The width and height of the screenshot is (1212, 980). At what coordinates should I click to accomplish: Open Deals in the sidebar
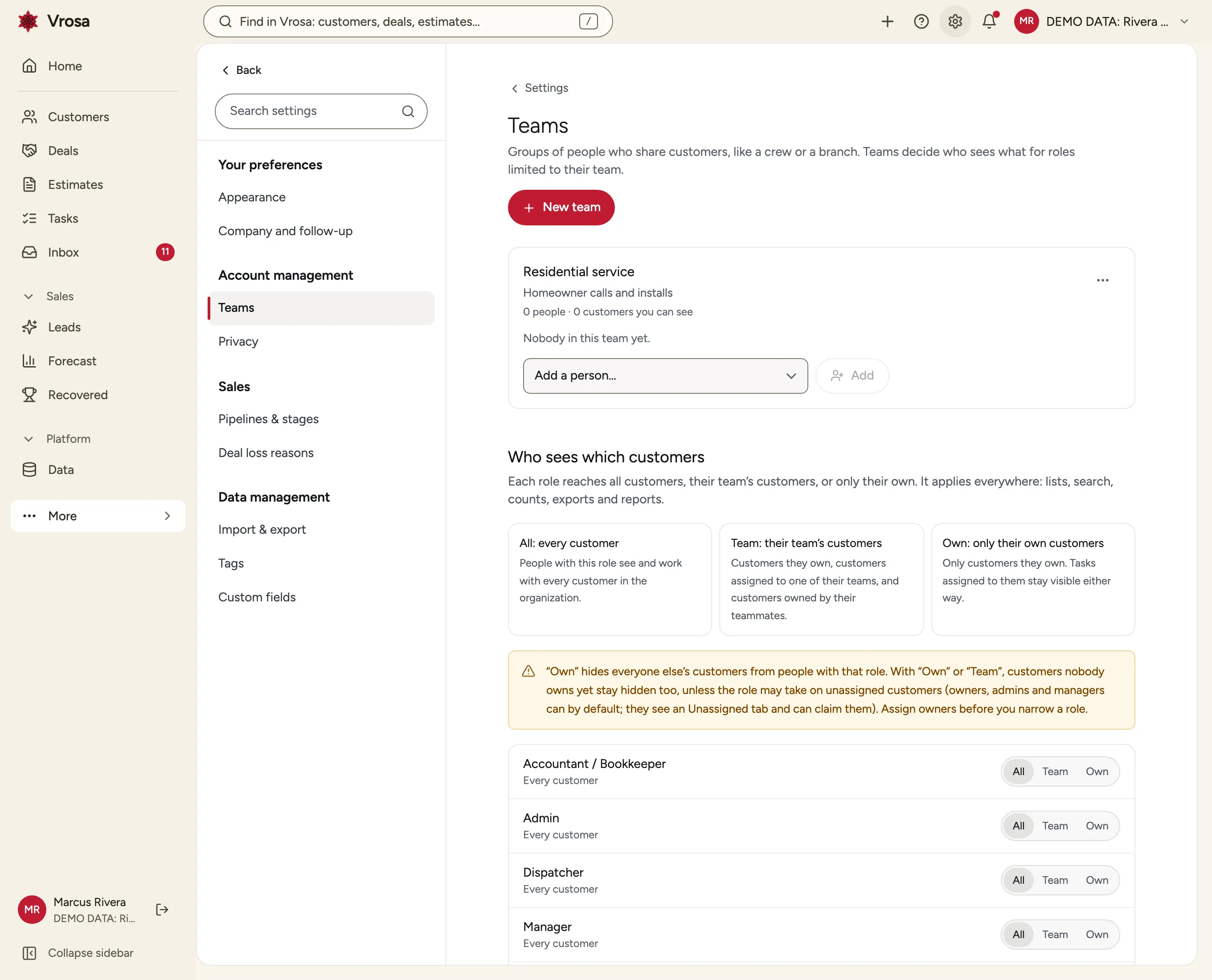pyautogui.click(x=98, y=151)
